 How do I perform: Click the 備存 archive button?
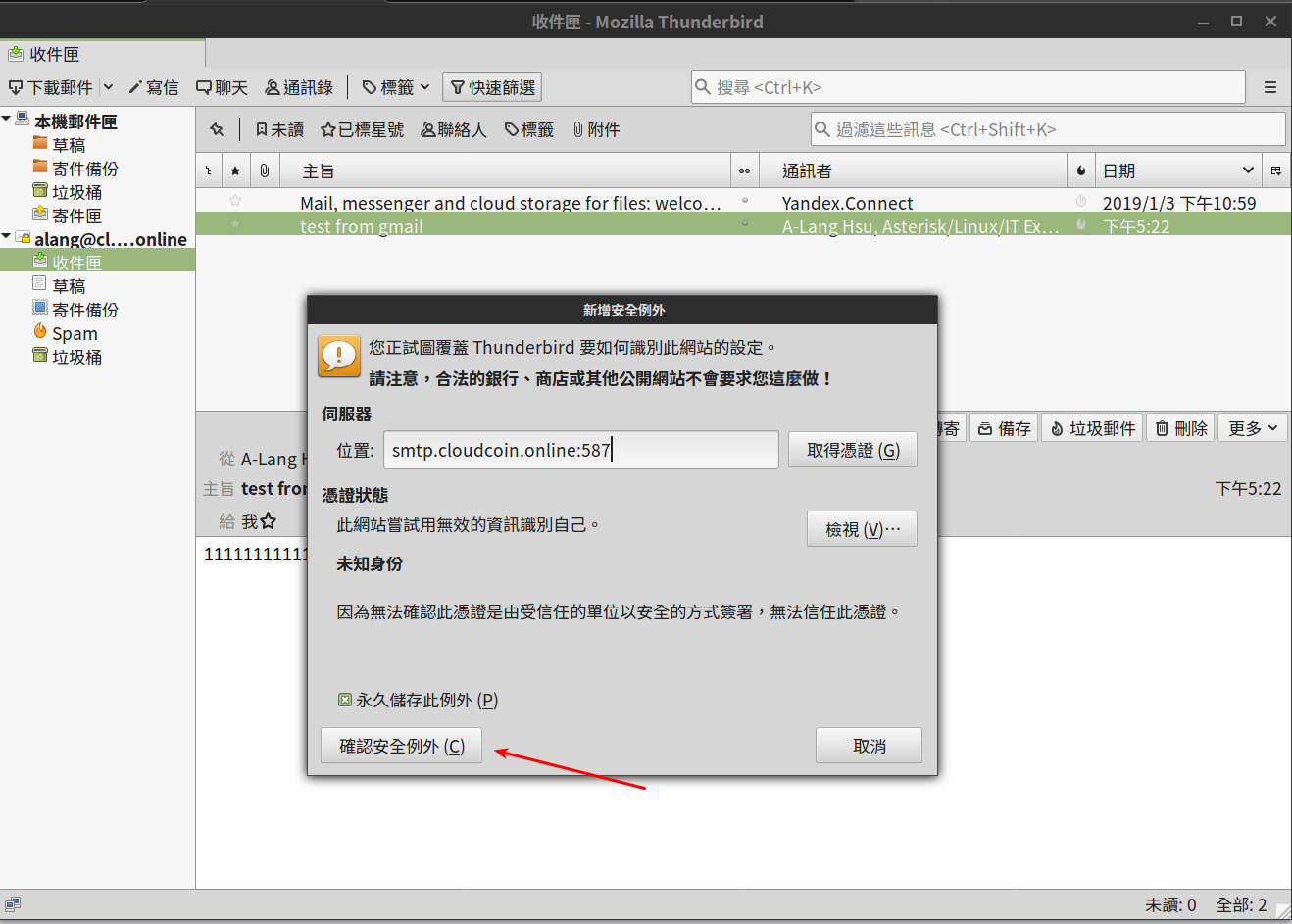(1005, 428)
